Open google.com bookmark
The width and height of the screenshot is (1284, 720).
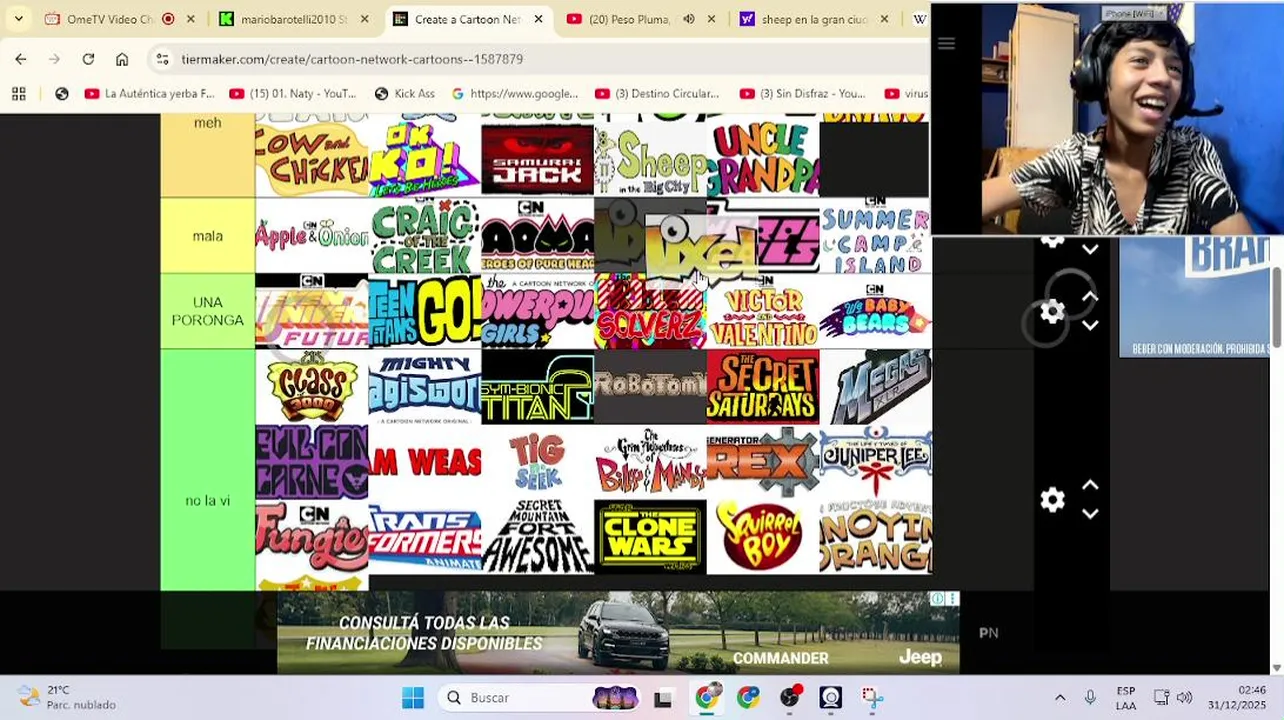coord(515,94)
